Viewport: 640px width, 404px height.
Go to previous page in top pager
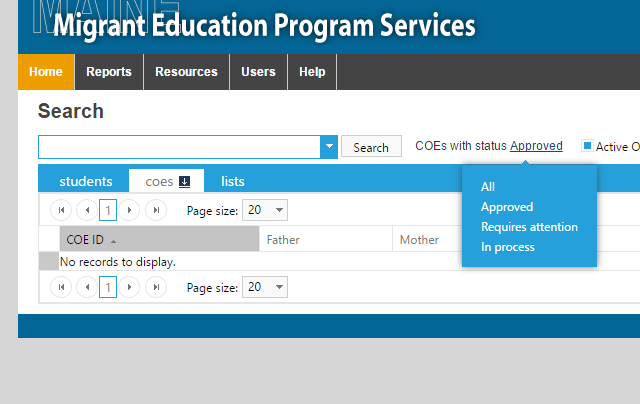[87, 210]
